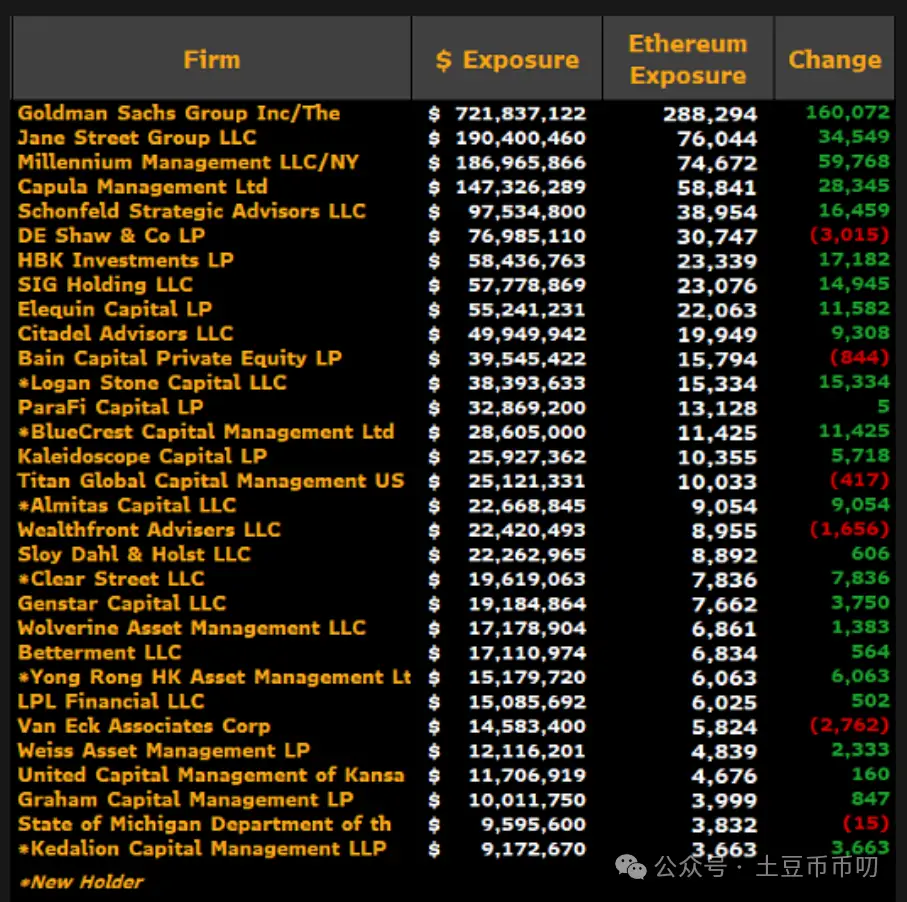Select Graham Capital exposure value "10,011,750"
The height and width of the screenshot is (902, 907).
coord(527,800)
